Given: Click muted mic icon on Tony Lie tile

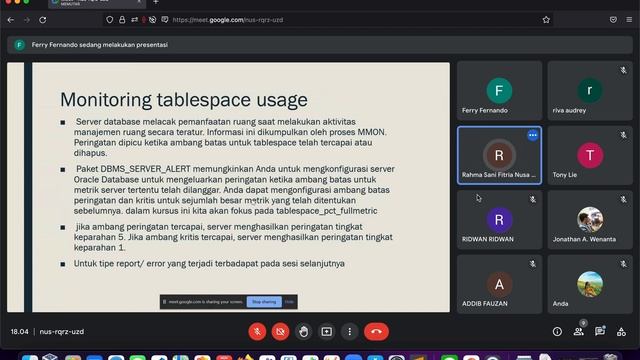Looking at the screenshot, I should pos(623,135).
